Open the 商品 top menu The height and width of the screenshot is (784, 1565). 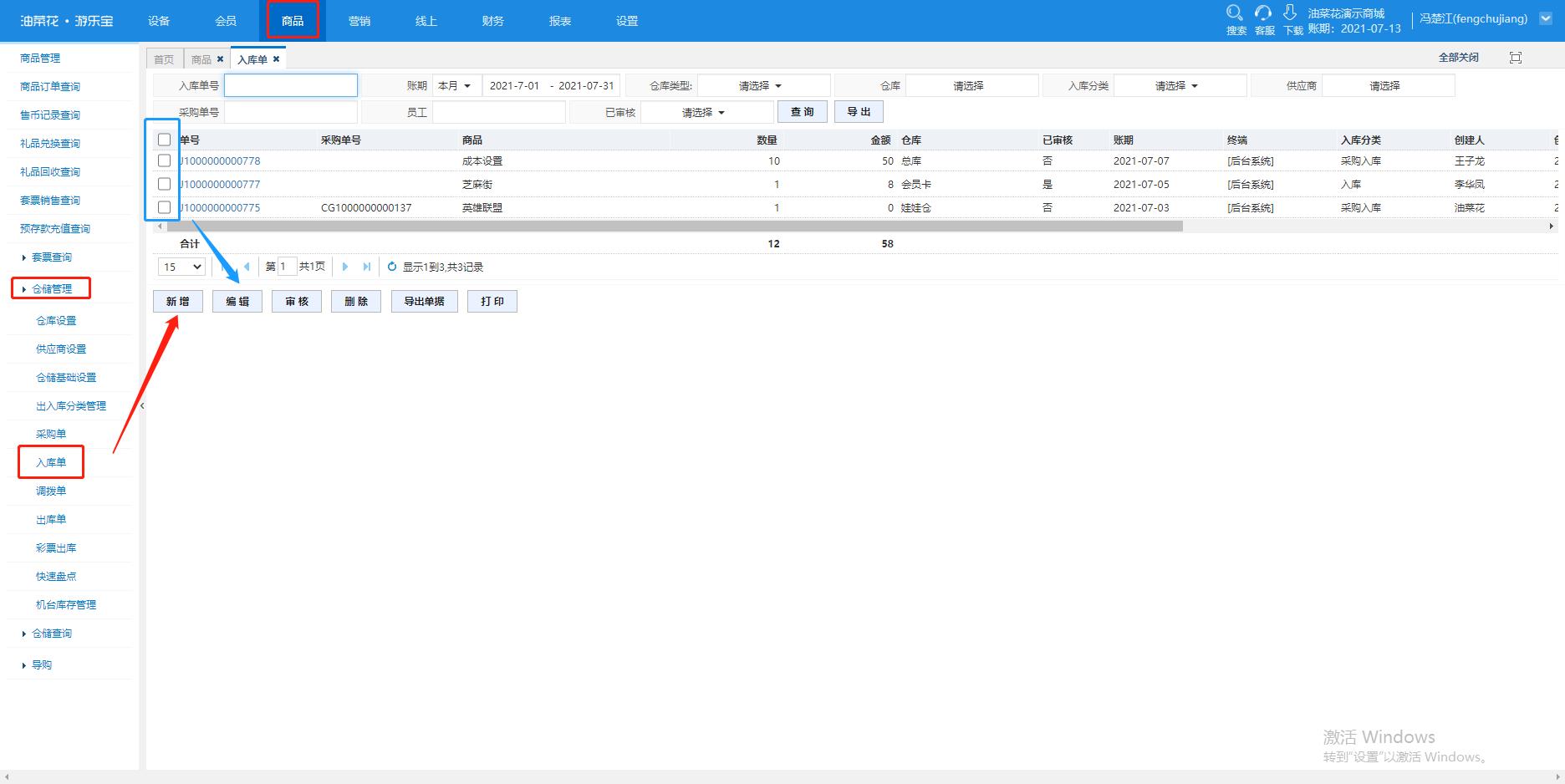293,21
